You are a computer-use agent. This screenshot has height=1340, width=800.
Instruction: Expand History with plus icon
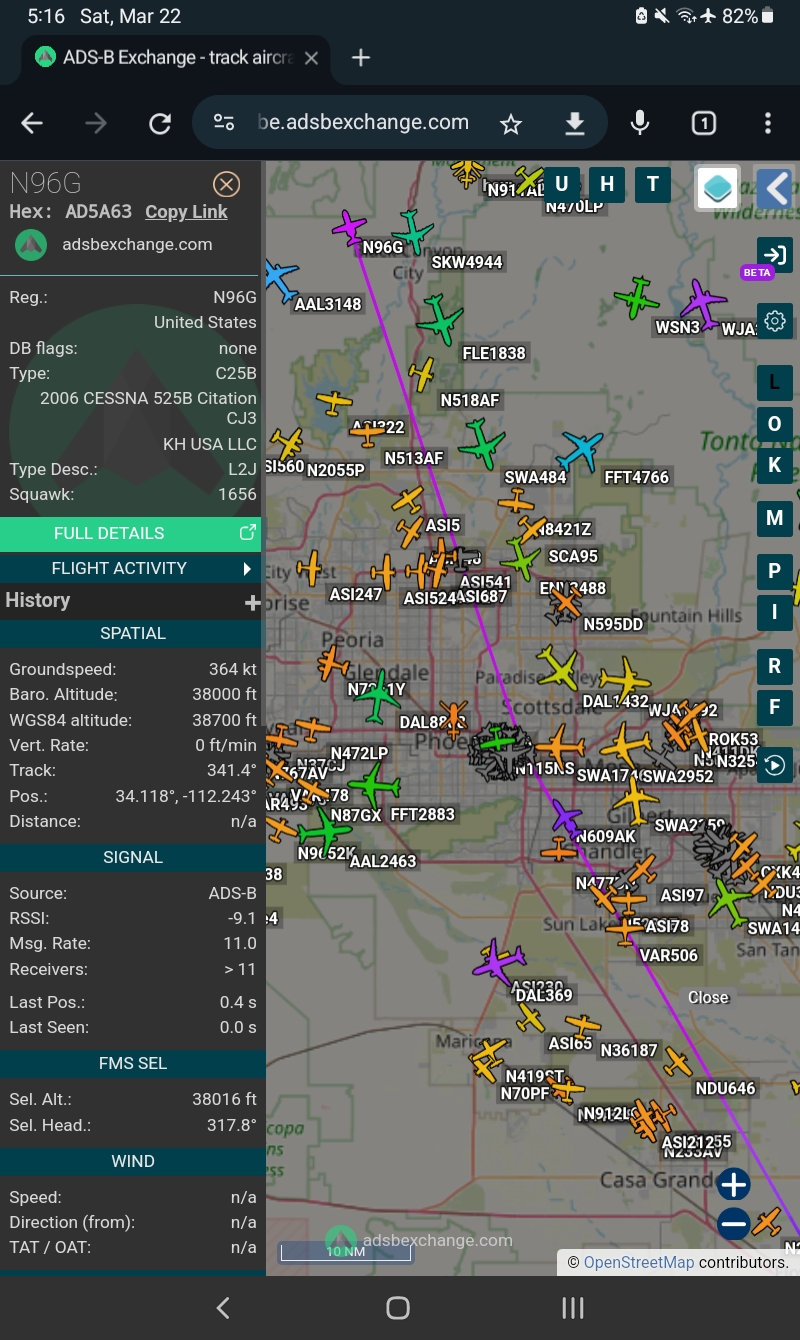coord(252,602)
